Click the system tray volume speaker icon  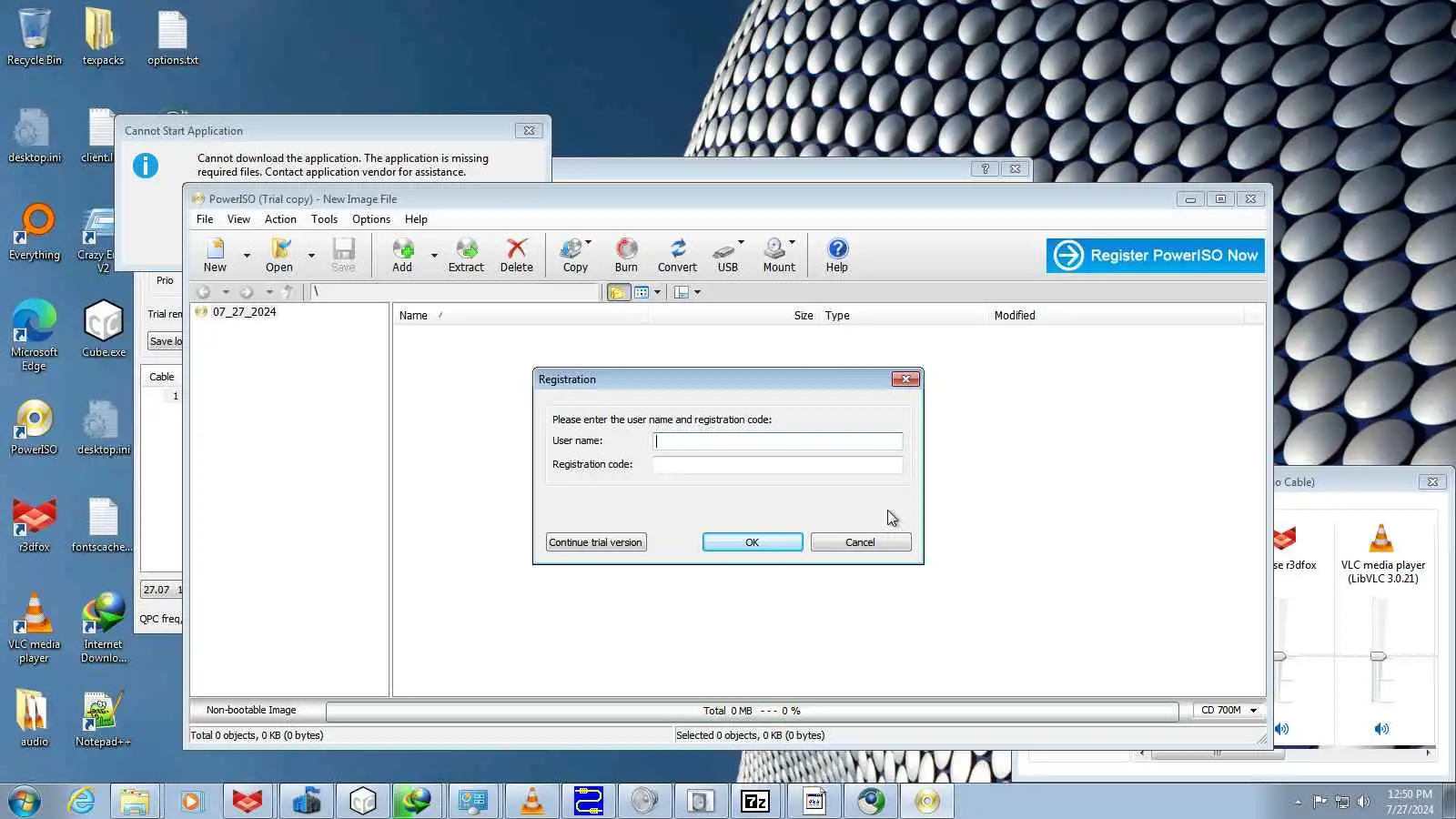click(x=1363, y=802)
